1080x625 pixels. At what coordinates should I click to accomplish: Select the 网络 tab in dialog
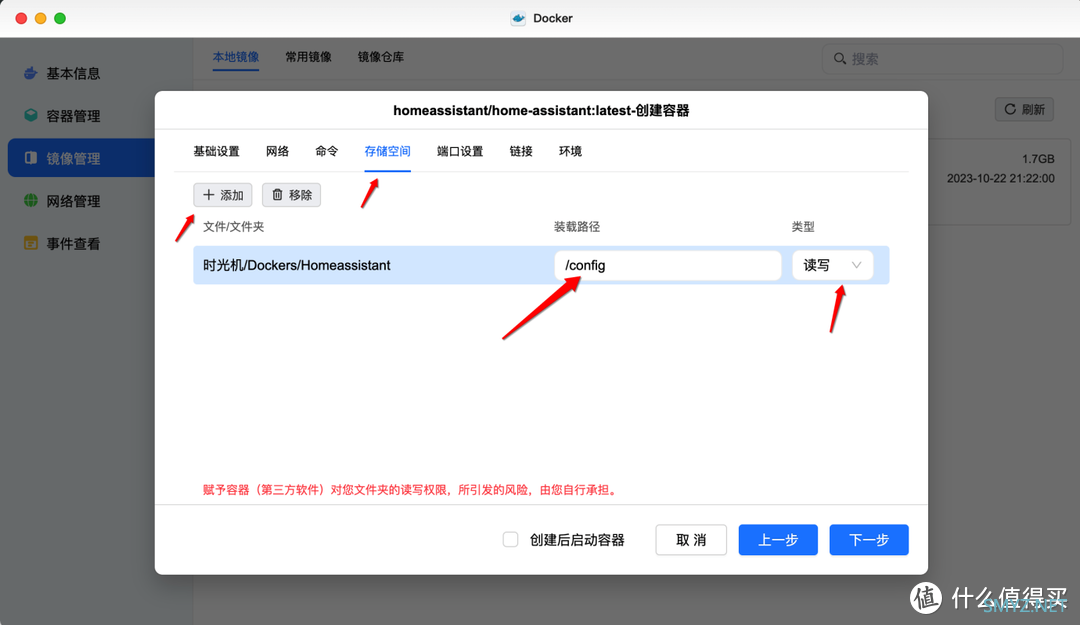pos(277,151)
